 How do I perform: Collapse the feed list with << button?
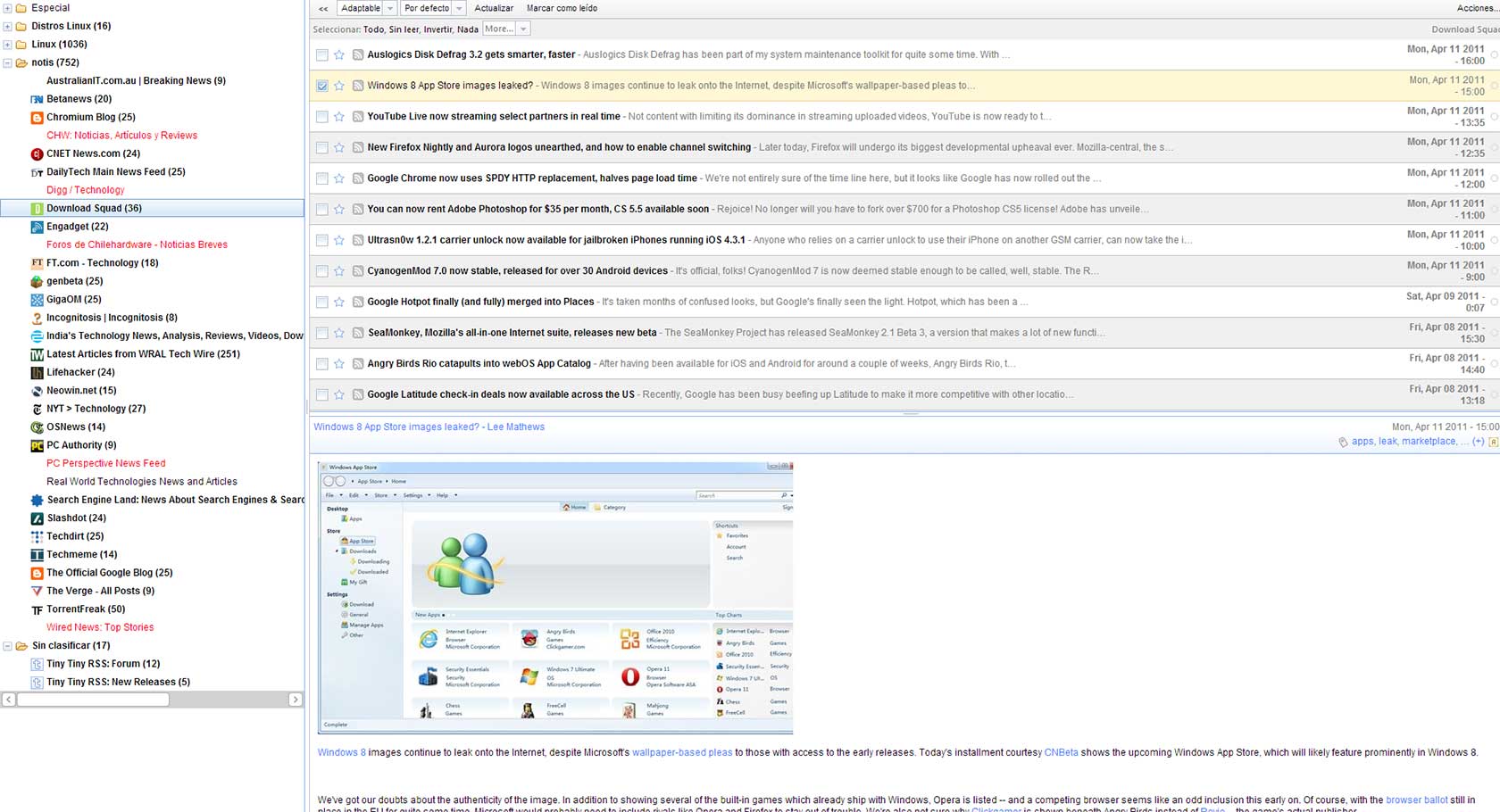coord(322,8)
